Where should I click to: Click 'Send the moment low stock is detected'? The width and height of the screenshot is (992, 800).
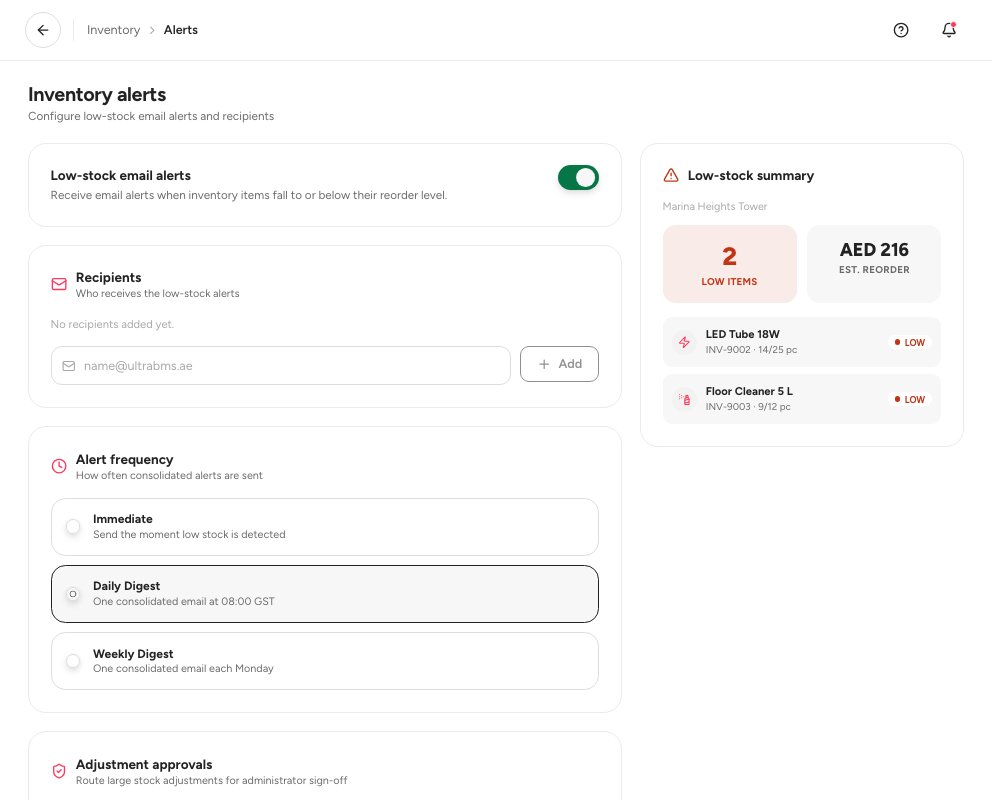tap(189, 534)
